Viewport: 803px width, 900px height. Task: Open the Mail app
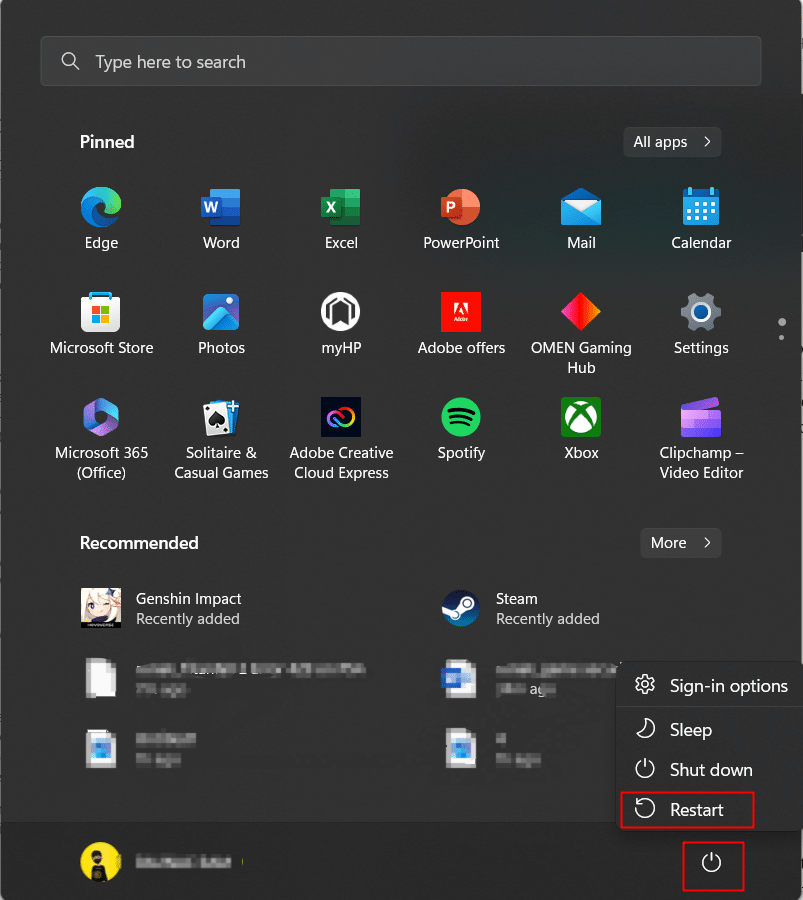click(x=581, y=219)
